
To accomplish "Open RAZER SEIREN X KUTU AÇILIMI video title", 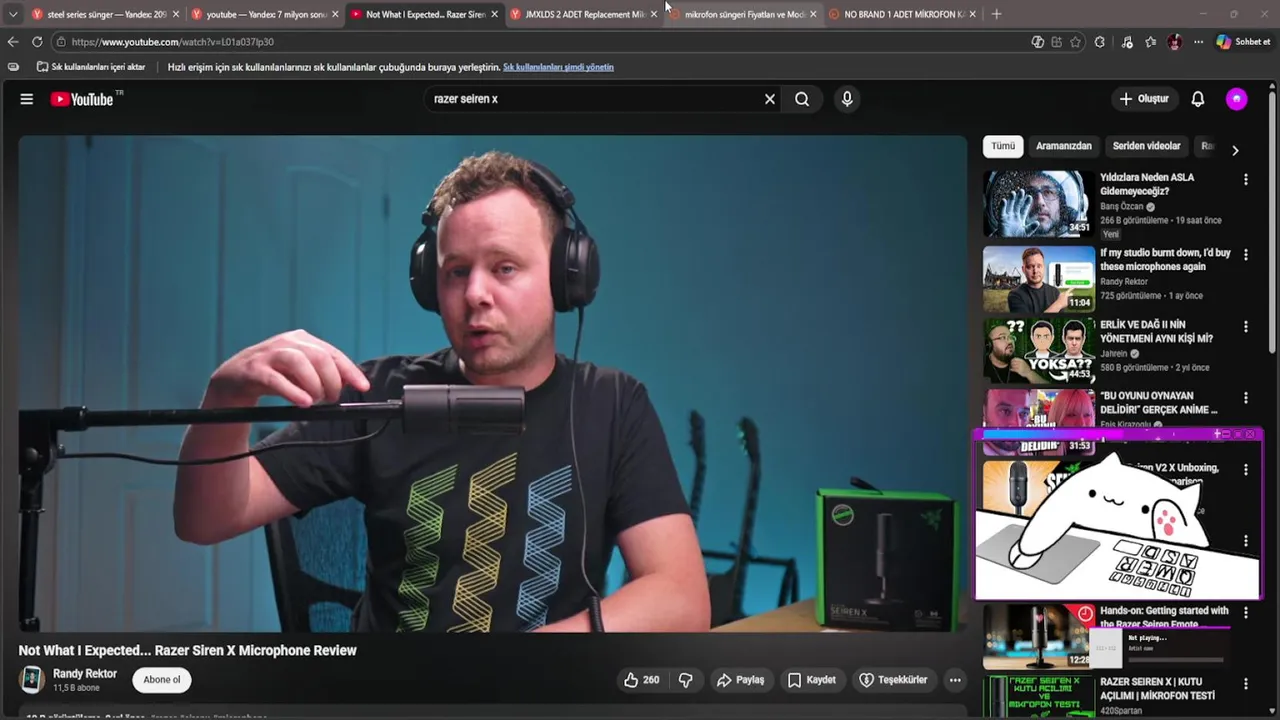I will coord(1157,689).
